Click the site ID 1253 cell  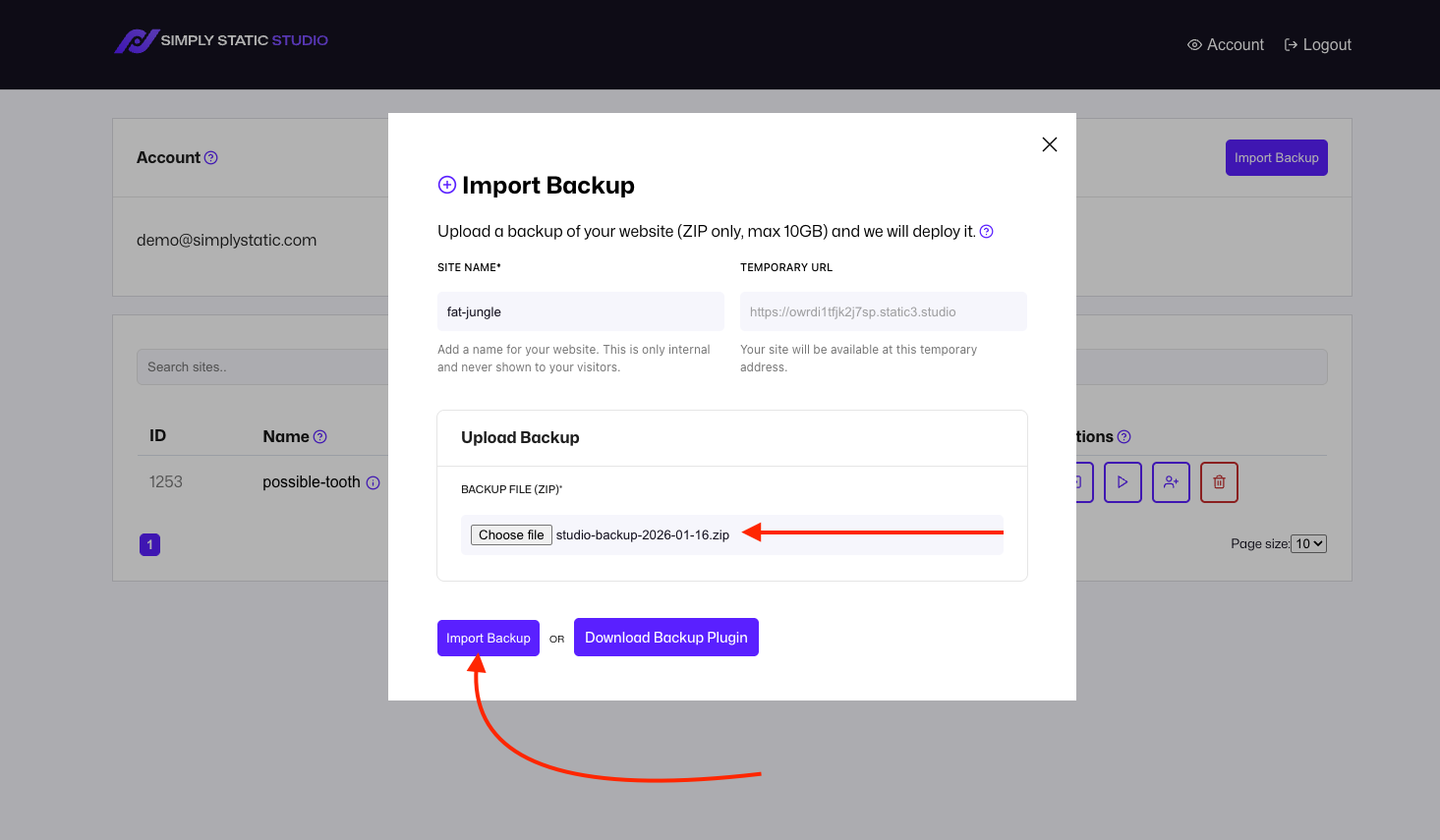pos(166,481)
